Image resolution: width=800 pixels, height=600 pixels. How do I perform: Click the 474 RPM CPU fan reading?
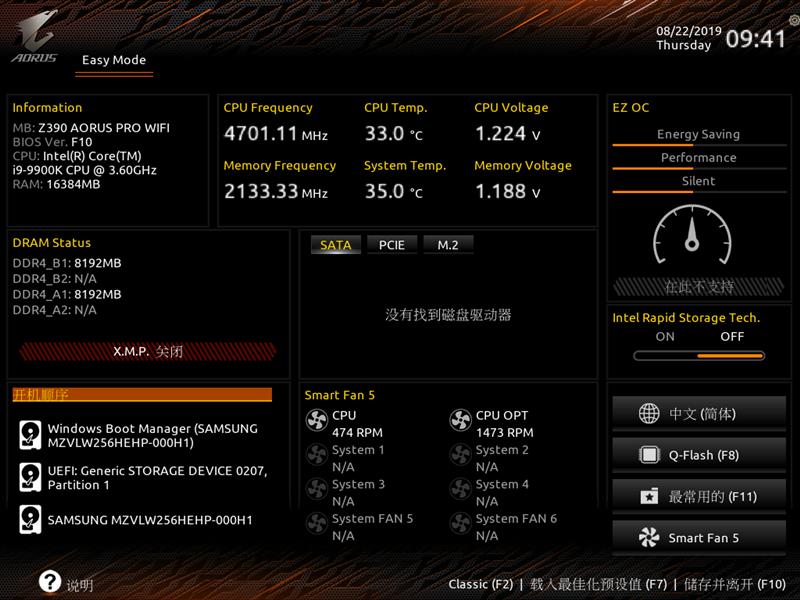pyautogui.click(x=357, y=433)
